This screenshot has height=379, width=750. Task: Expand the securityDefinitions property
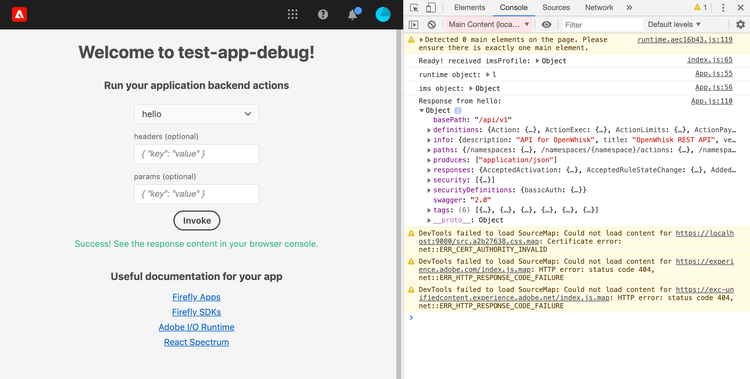click(x=429, y=190)
